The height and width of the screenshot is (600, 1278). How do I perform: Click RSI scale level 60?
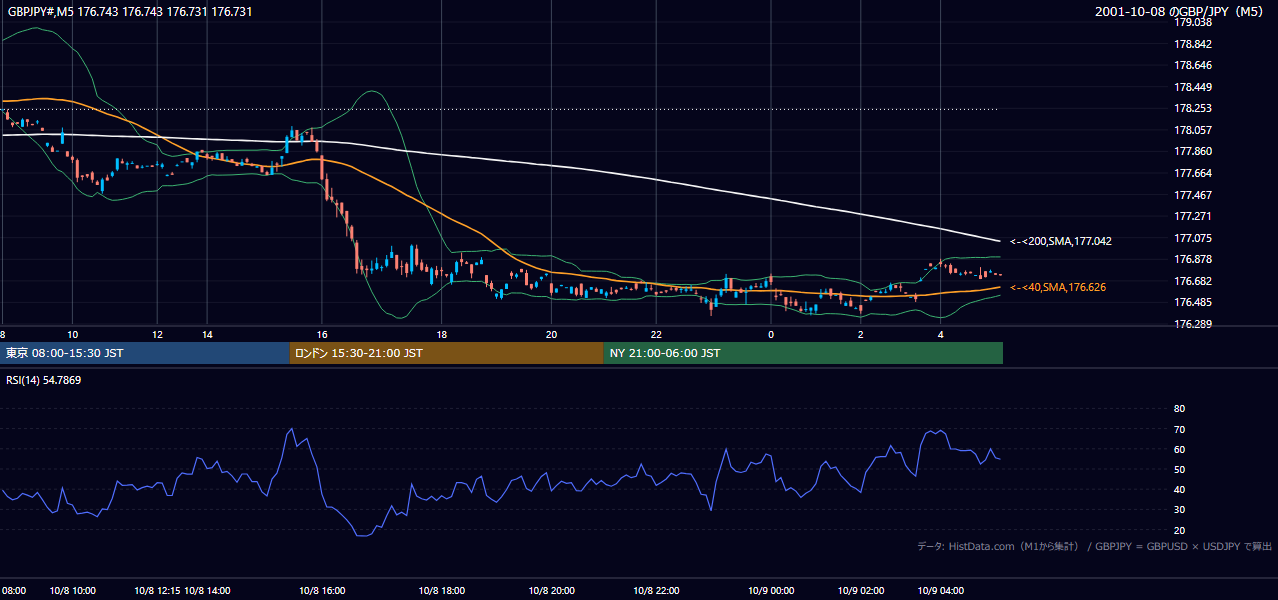(1179, 449)
